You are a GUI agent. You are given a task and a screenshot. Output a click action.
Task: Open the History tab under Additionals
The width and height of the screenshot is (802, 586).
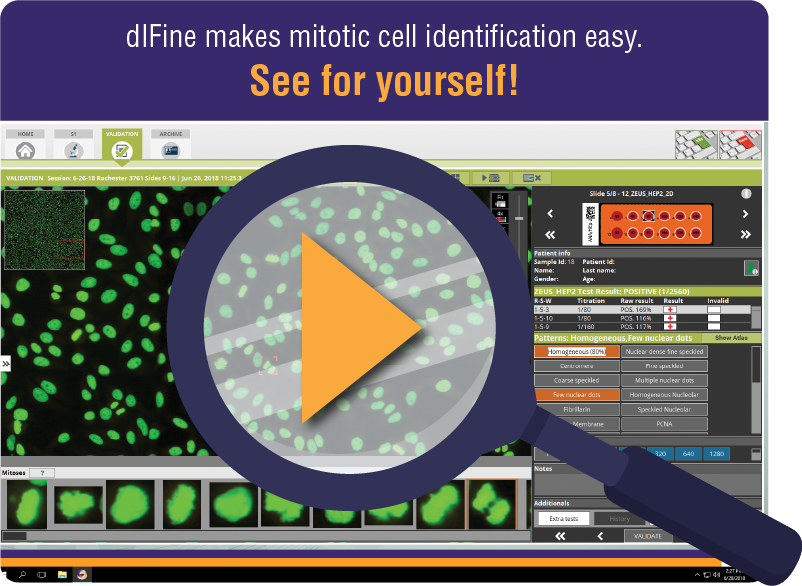[x=619, y=519]
